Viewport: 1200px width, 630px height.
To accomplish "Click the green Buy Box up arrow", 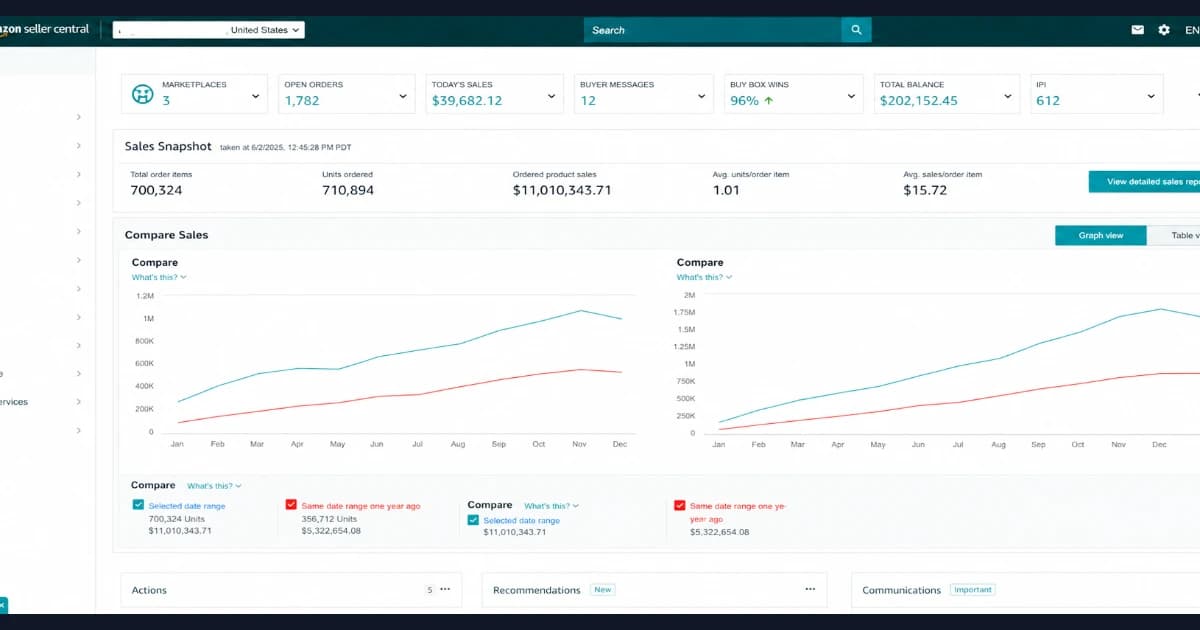I will (x=768, y=101).
